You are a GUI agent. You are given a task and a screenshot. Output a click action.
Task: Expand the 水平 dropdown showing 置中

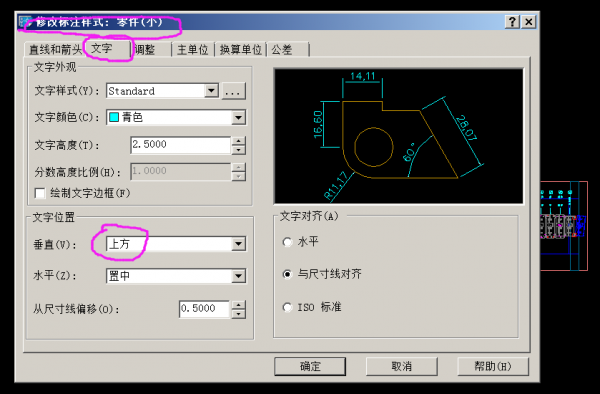tap(238, 276)
